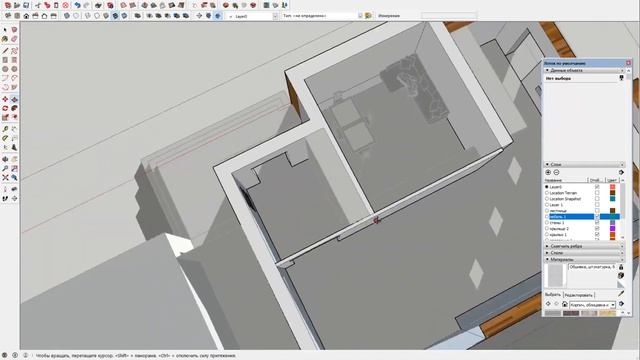
Task: Select the Rectangle drawing tool
Action: [x=5, y=60]
